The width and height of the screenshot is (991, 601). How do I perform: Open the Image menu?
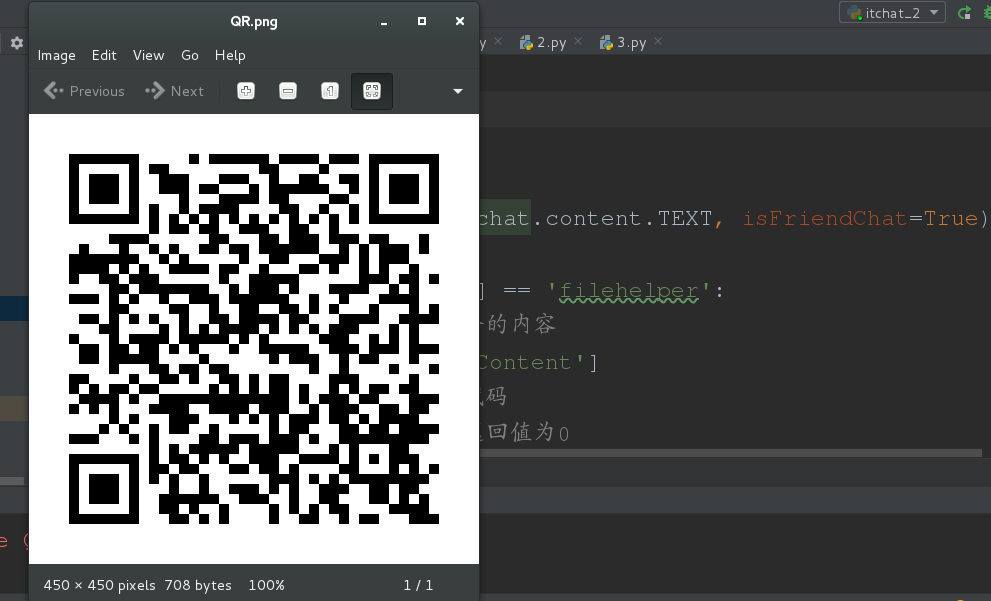56,55
